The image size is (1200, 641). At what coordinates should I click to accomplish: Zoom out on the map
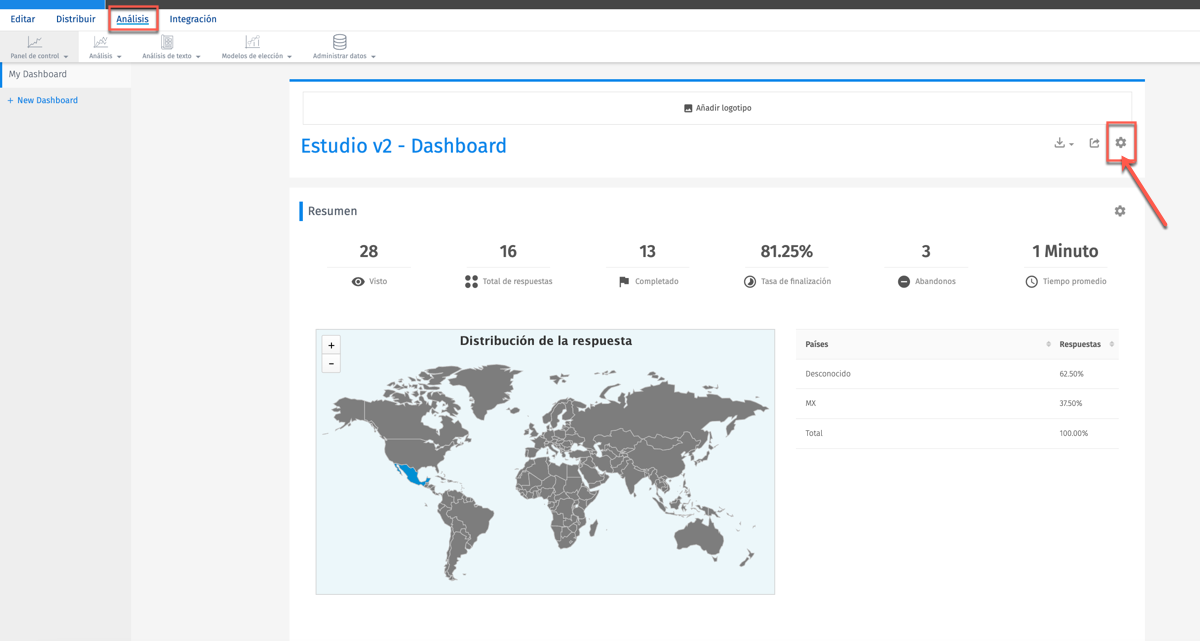pos(331,363)
